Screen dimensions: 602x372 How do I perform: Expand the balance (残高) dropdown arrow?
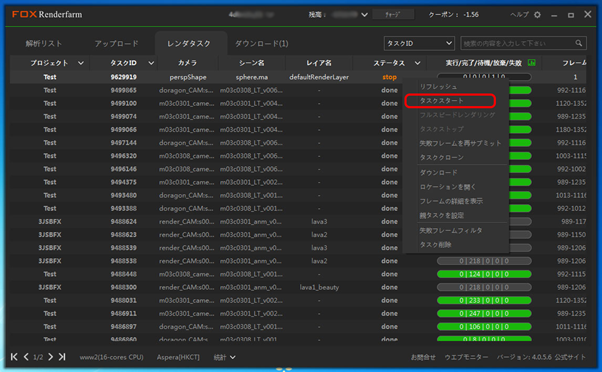pyautogui.click(x=364, y=15)
